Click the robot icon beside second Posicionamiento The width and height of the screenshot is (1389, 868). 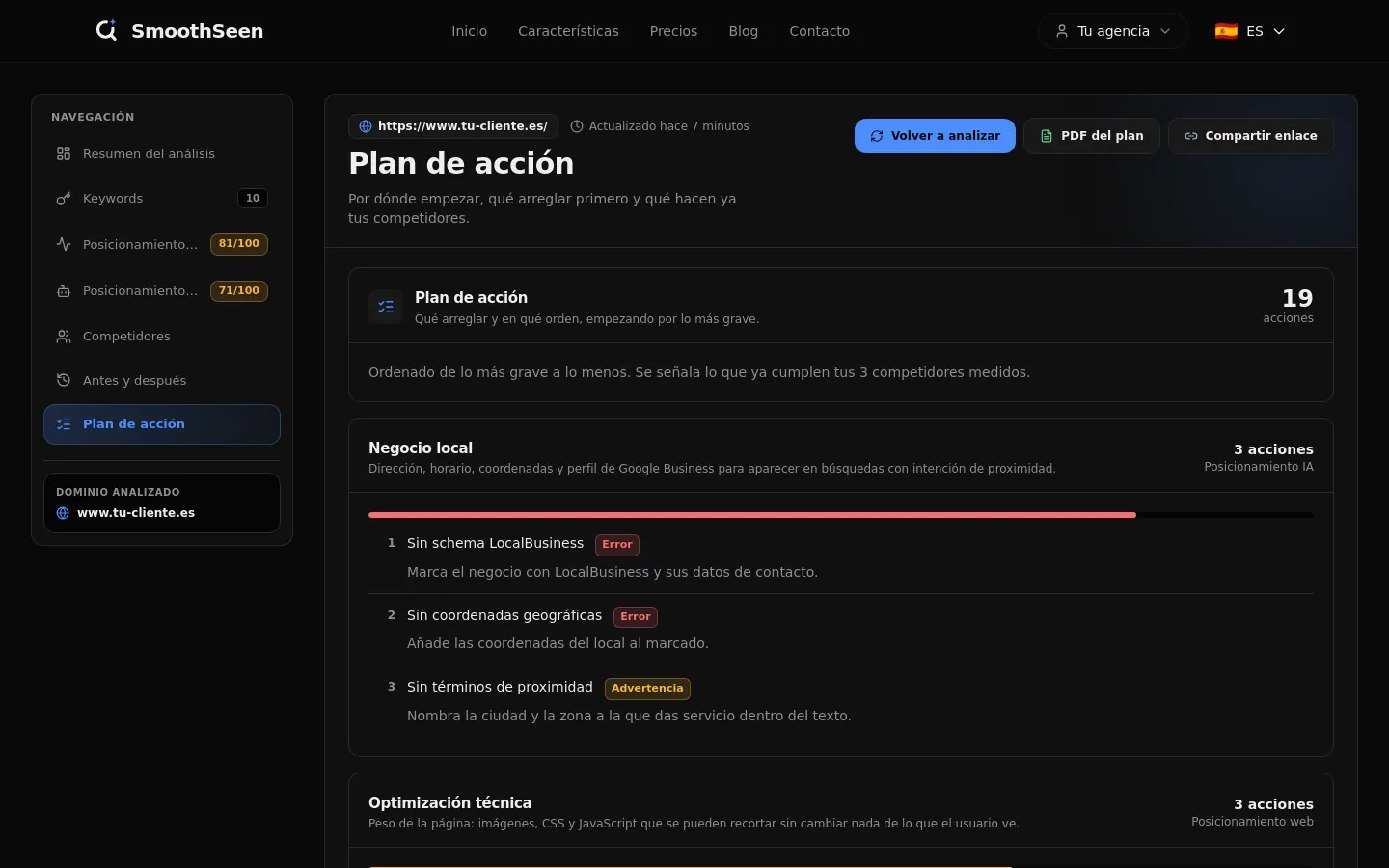pos(64,290)
